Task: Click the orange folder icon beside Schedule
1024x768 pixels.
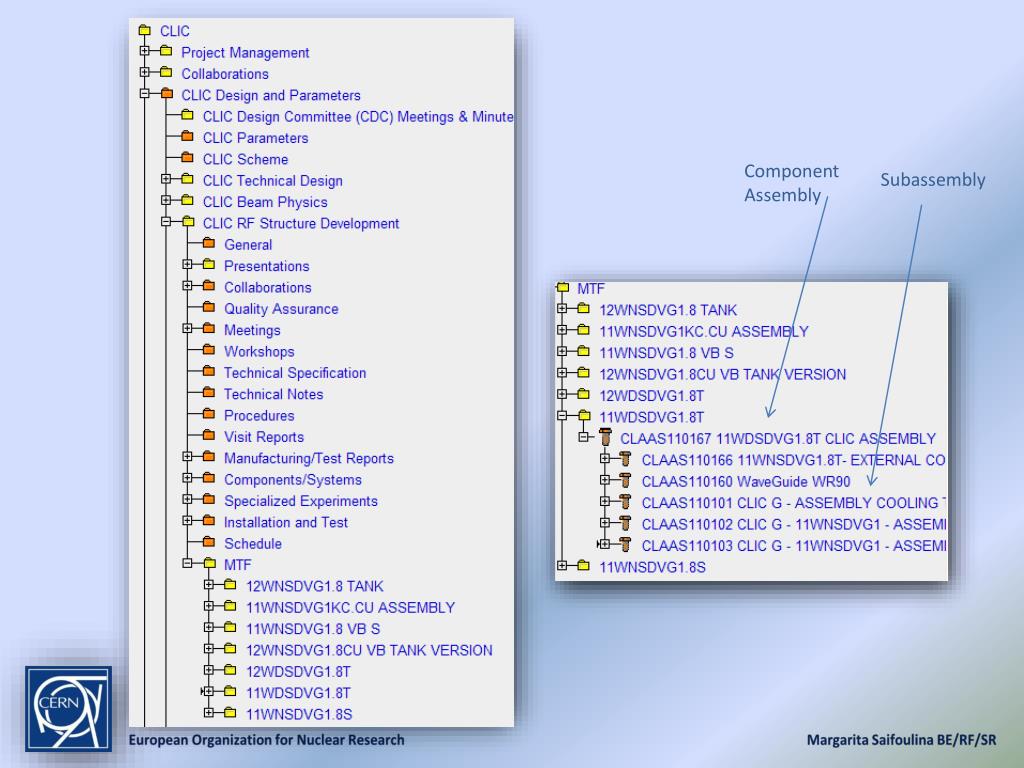Action: (209, 542)
